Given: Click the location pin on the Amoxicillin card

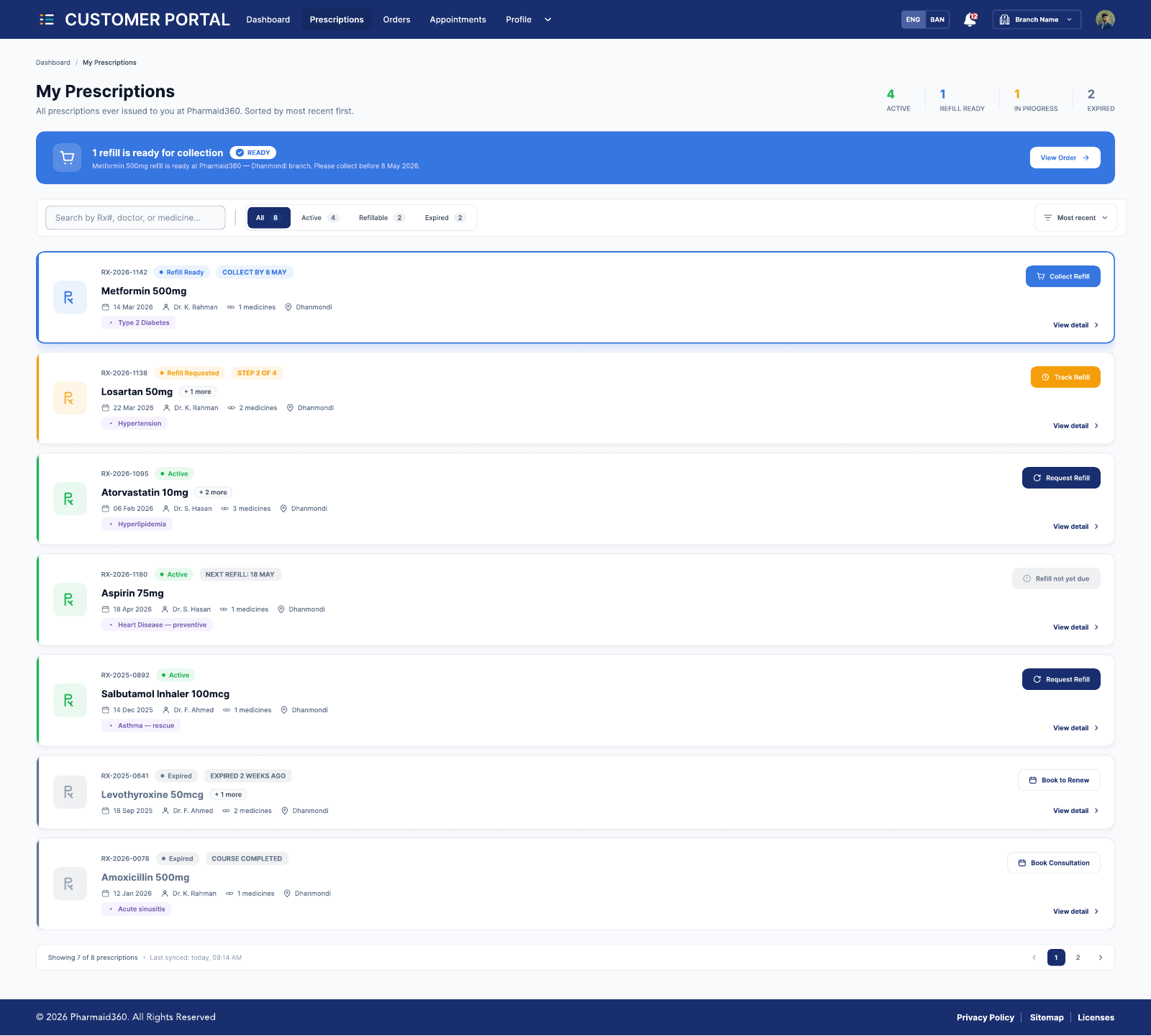Looking at the screenshot, I should point(287,894).
